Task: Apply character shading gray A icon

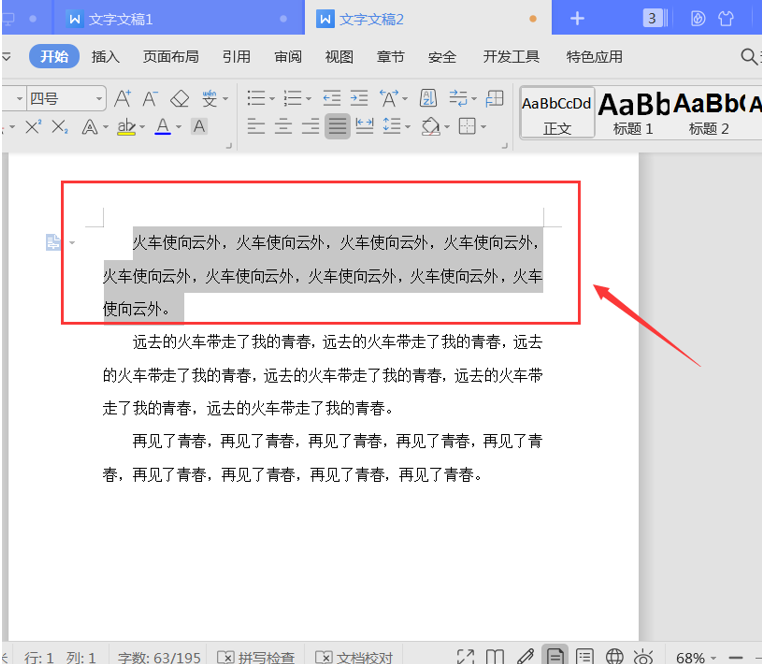Action: 199,127
